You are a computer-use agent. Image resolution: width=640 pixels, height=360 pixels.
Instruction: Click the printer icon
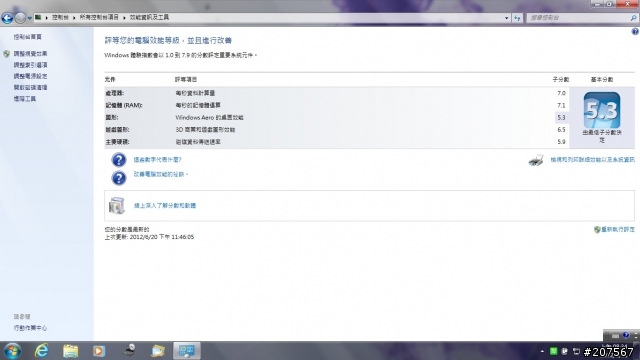point(536,160)
